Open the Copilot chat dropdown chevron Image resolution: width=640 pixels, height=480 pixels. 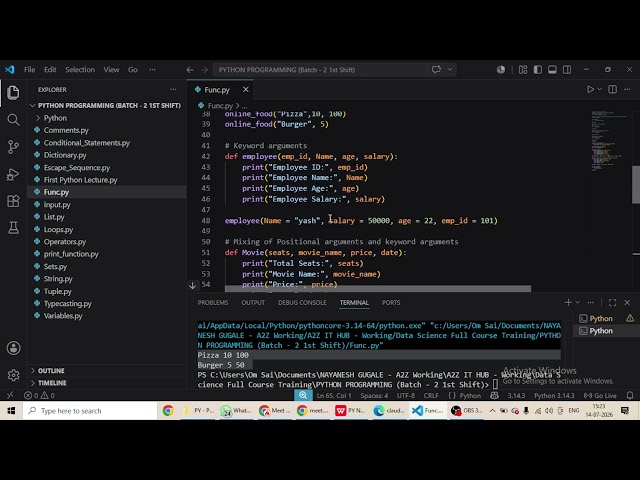(x=450, y=69)
